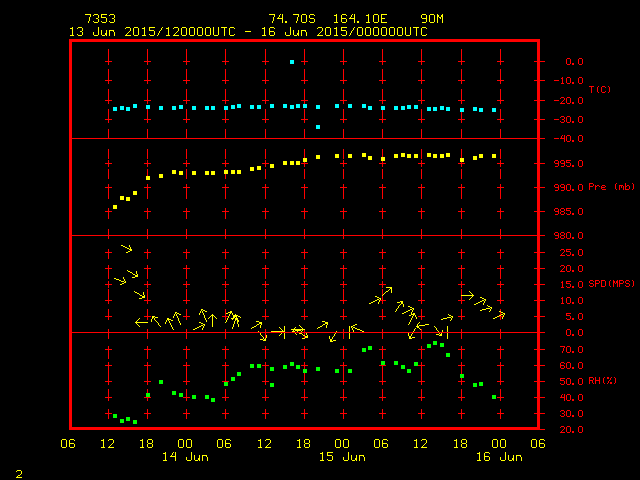640x480 pixels.
Task: Click the page number 2 in corner
Action: point(19,472)
